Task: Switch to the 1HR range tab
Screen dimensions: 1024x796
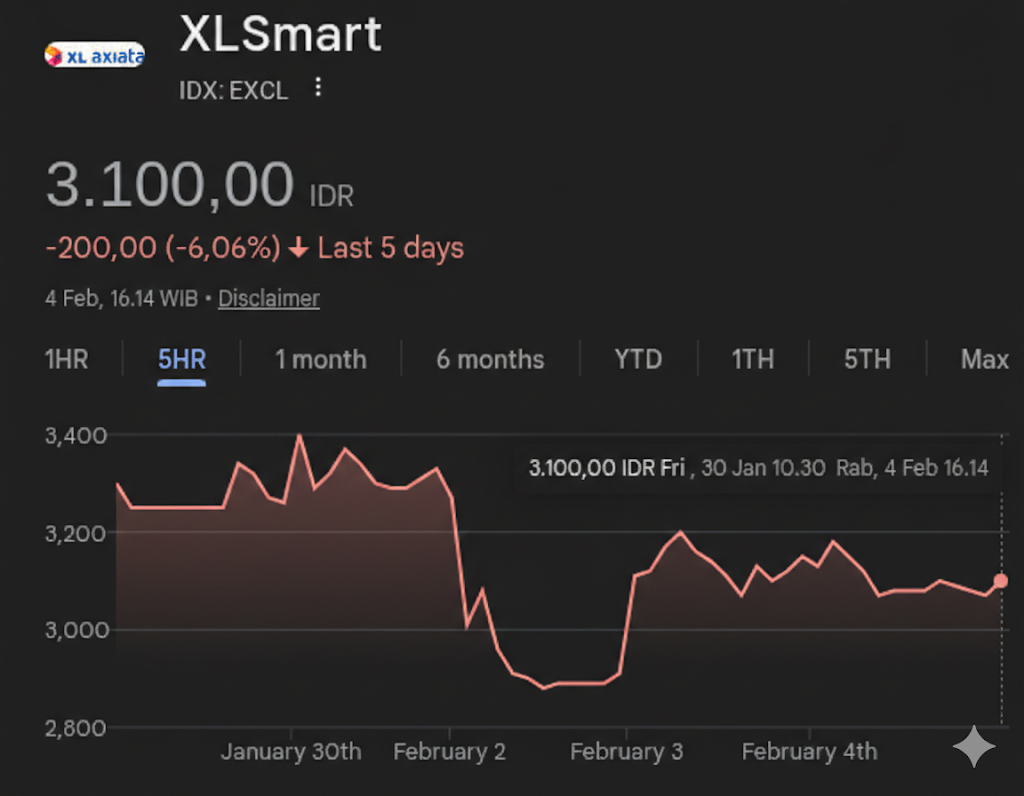Action: [x=66, y=359]
